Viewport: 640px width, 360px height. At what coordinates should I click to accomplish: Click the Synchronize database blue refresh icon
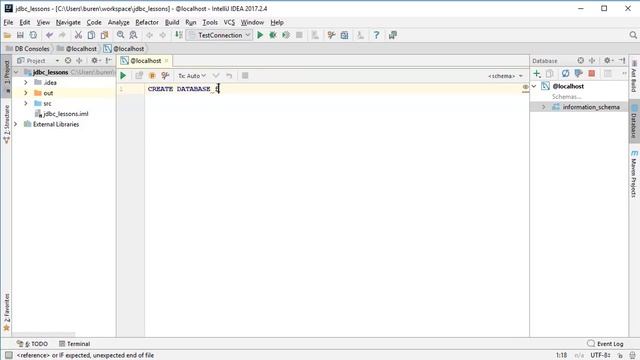coord(565,73)
